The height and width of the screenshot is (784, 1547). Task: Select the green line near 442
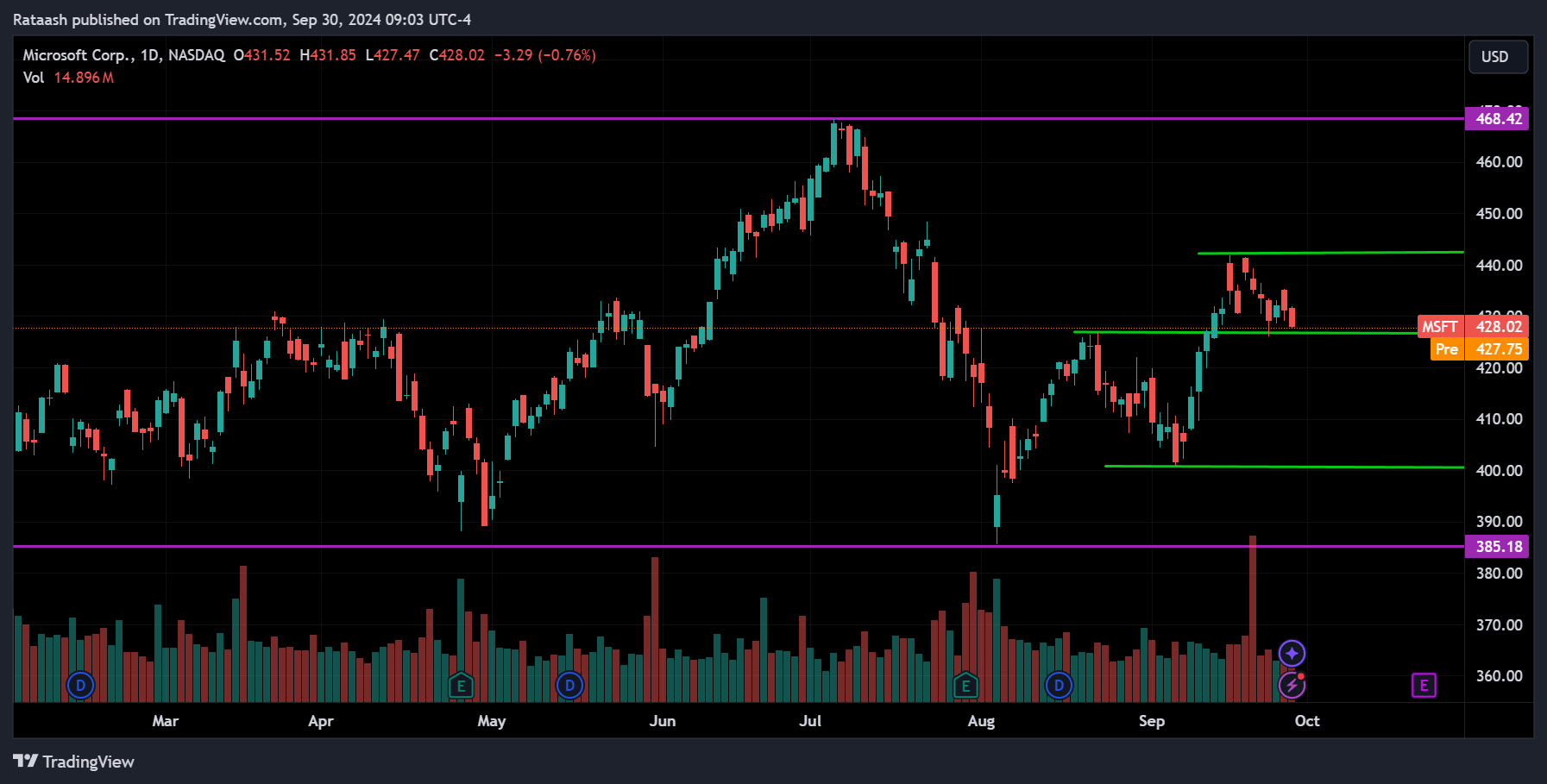click(x=1330, y=253)
